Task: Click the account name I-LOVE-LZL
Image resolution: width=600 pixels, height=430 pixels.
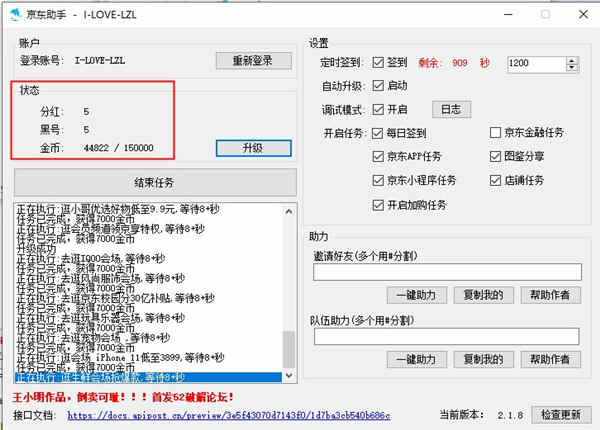Action: coord(100,60)
